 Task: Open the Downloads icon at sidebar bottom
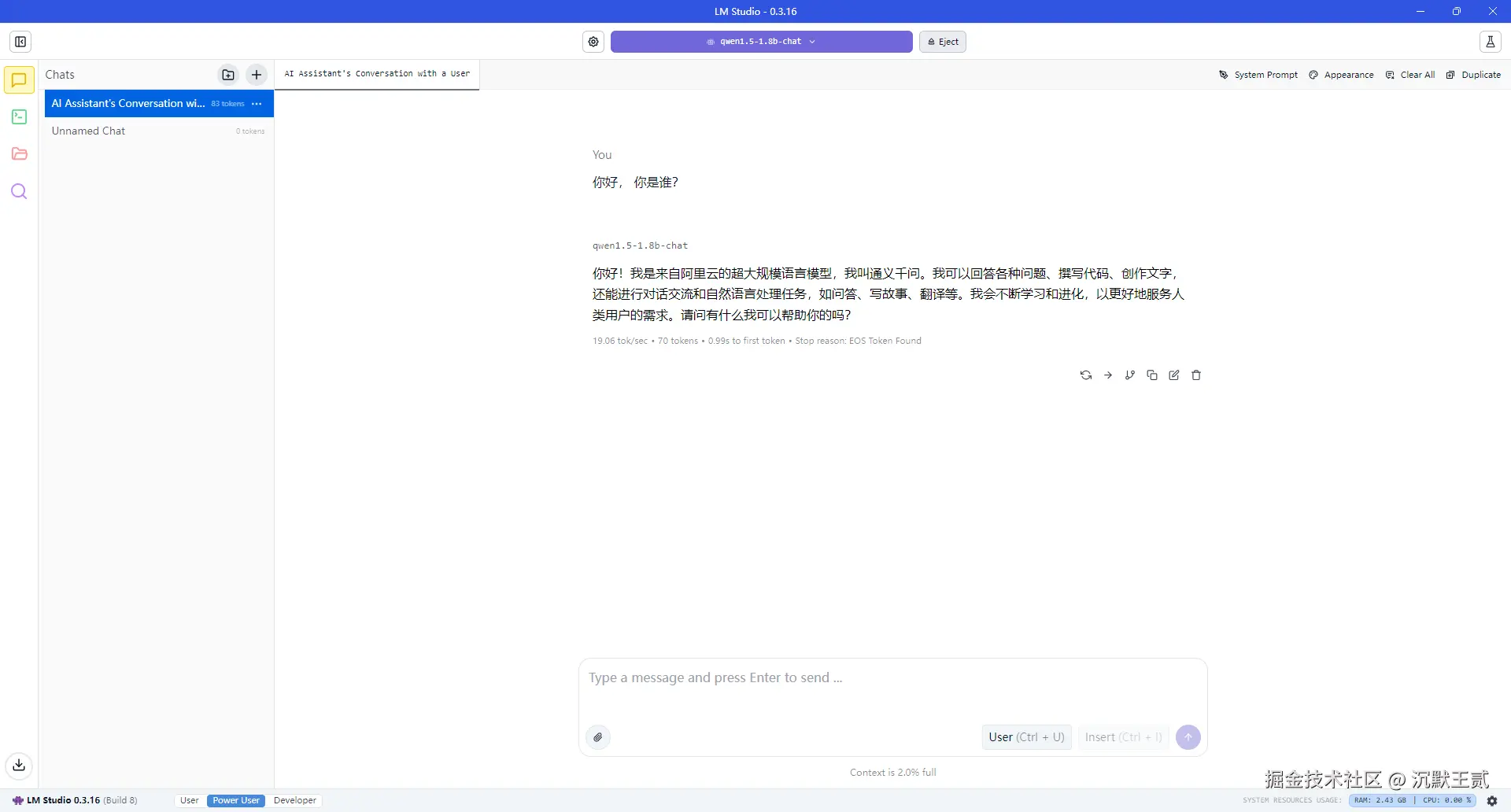tap(19, 765)
